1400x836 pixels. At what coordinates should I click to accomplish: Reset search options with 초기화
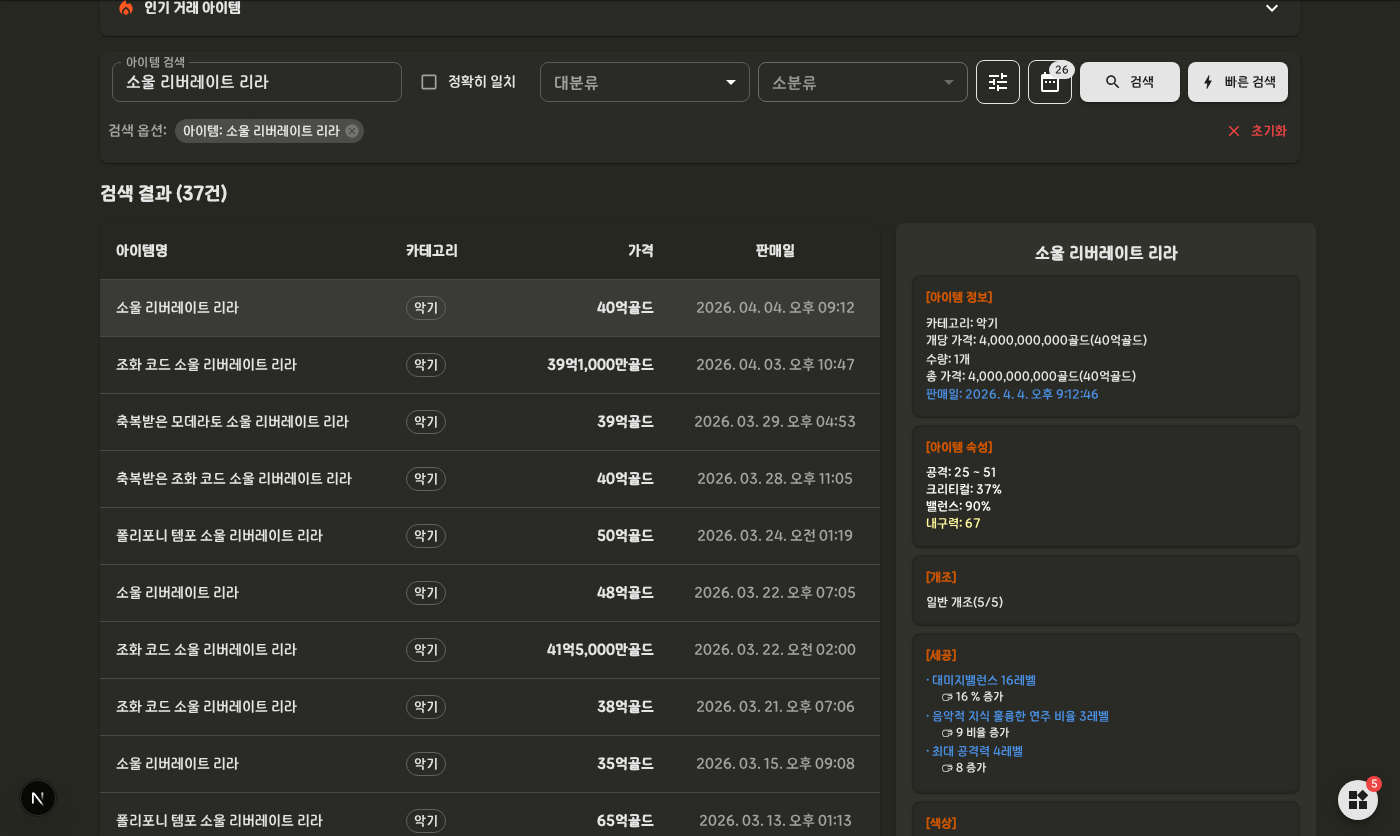(1257, 131)
